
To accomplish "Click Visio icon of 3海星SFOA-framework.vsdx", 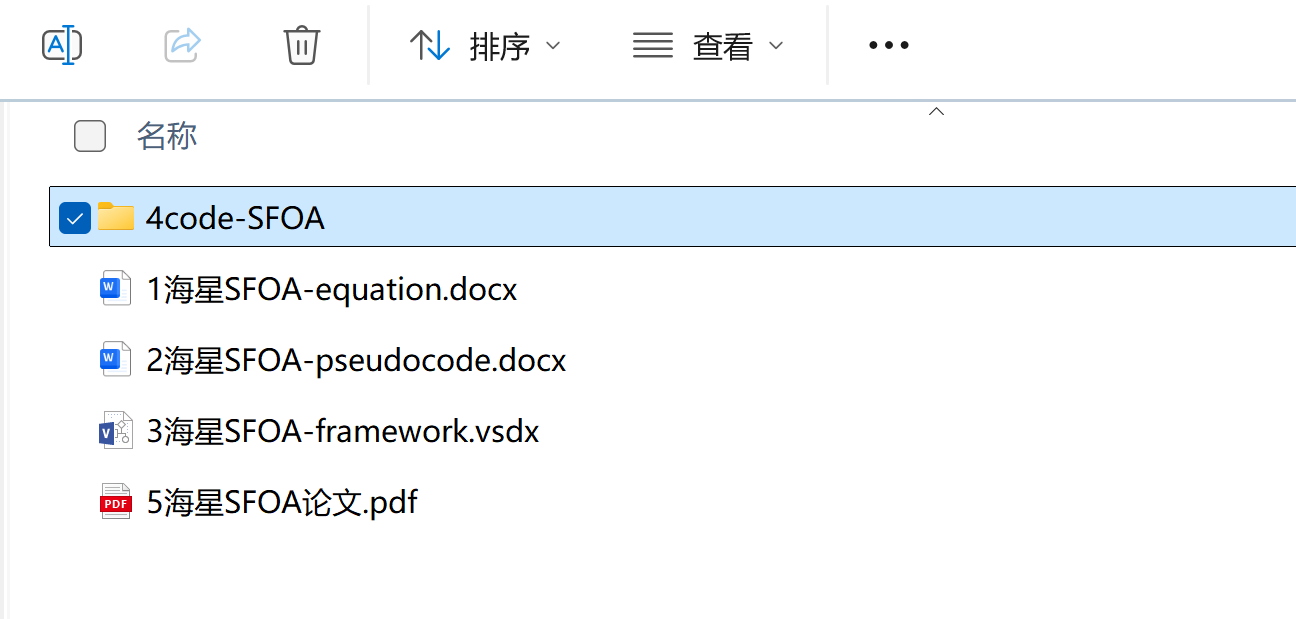I will (116, 431).
